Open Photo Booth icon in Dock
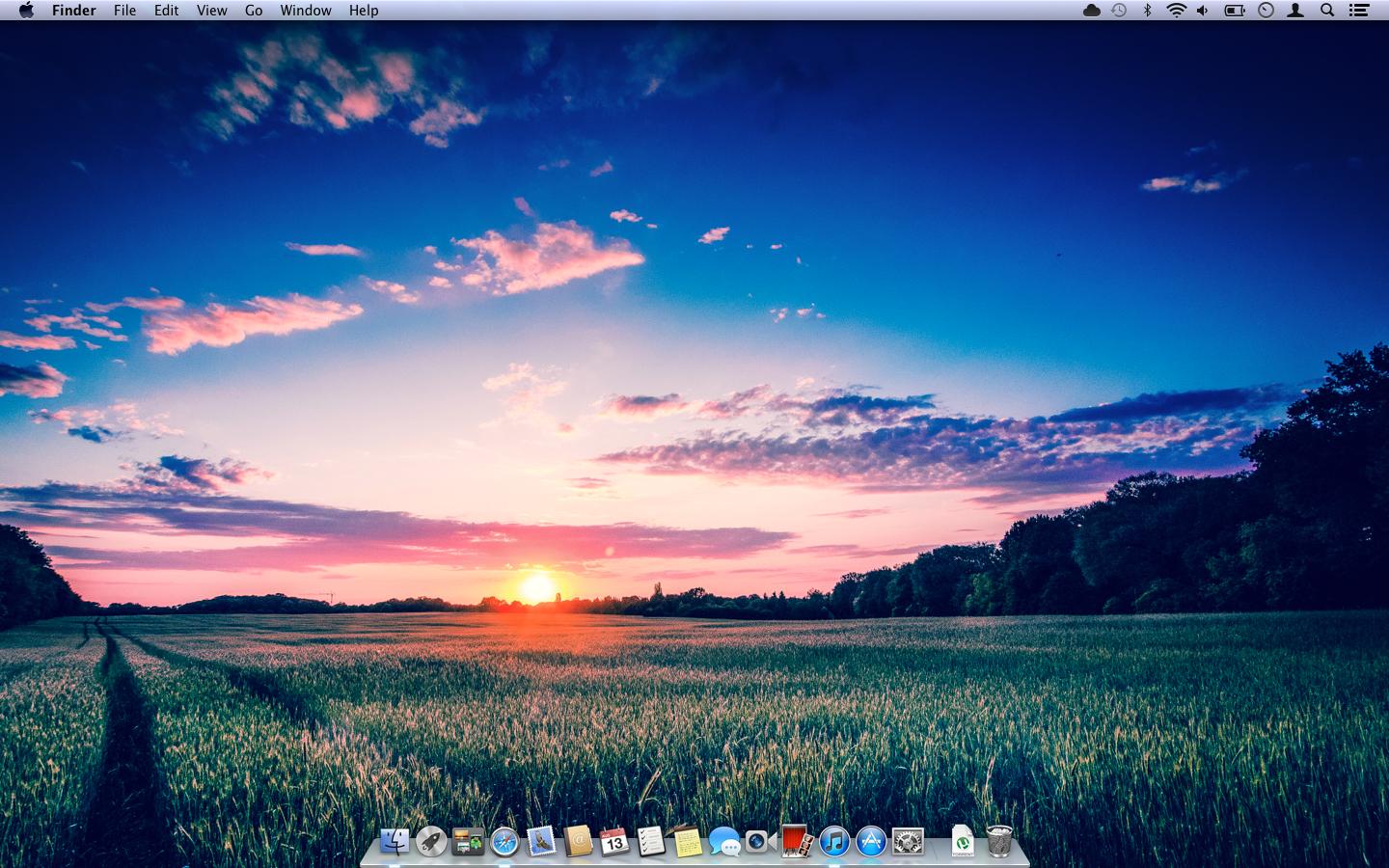Viewport: 1389px width, 868px height. coord(797,841)
